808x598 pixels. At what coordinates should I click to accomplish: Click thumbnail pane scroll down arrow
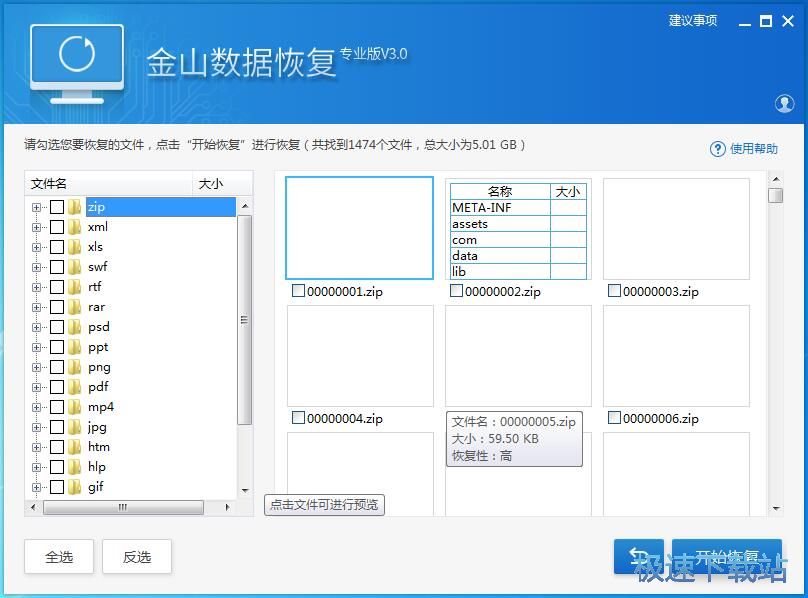776,509
